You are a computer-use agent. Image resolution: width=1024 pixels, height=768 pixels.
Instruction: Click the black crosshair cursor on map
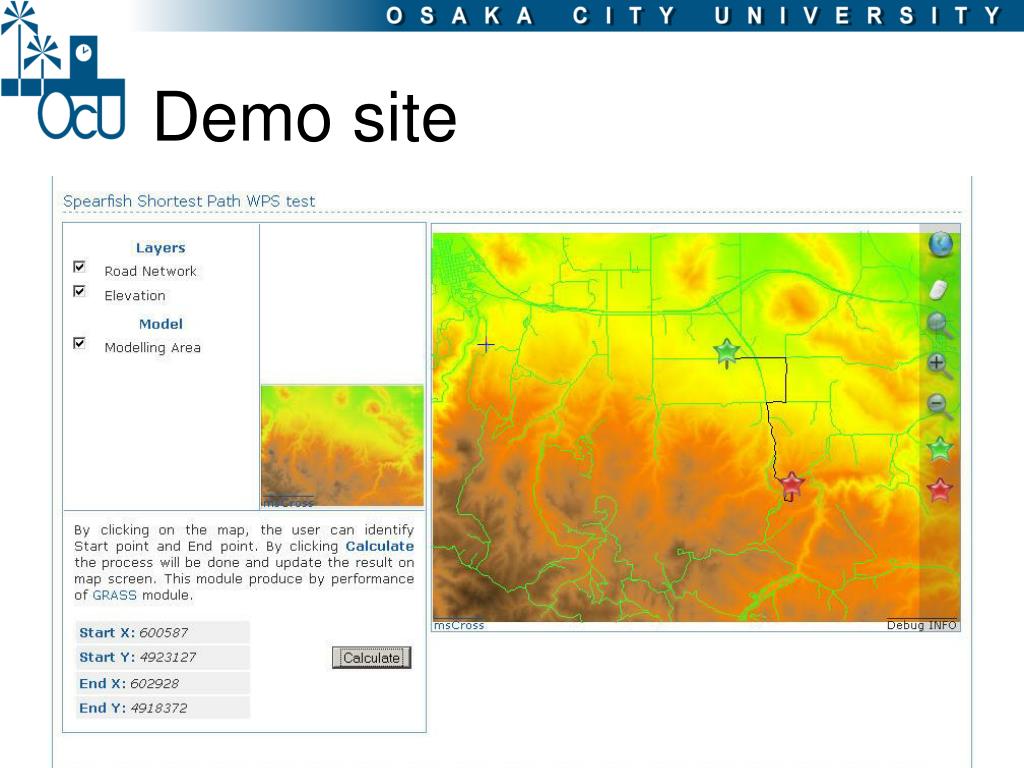click(486, 345)
